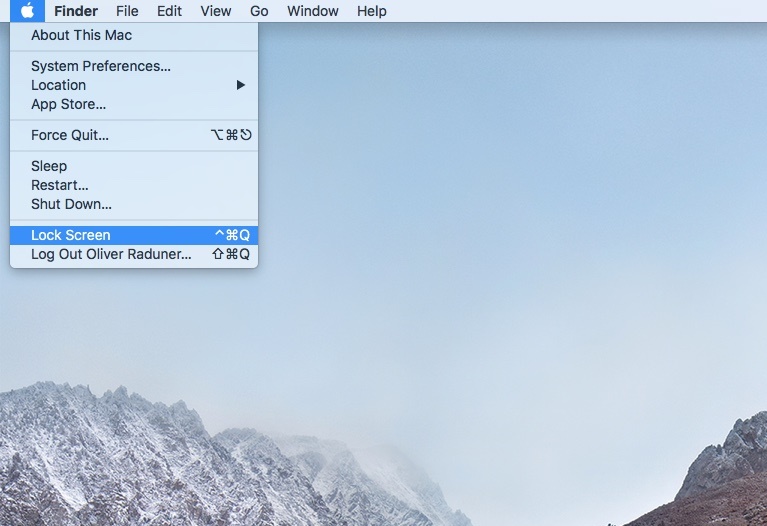Screen dimensions: 767x526
Task: Choose Log Out Oliver Raduner…
Action: (x=134, y=254)
